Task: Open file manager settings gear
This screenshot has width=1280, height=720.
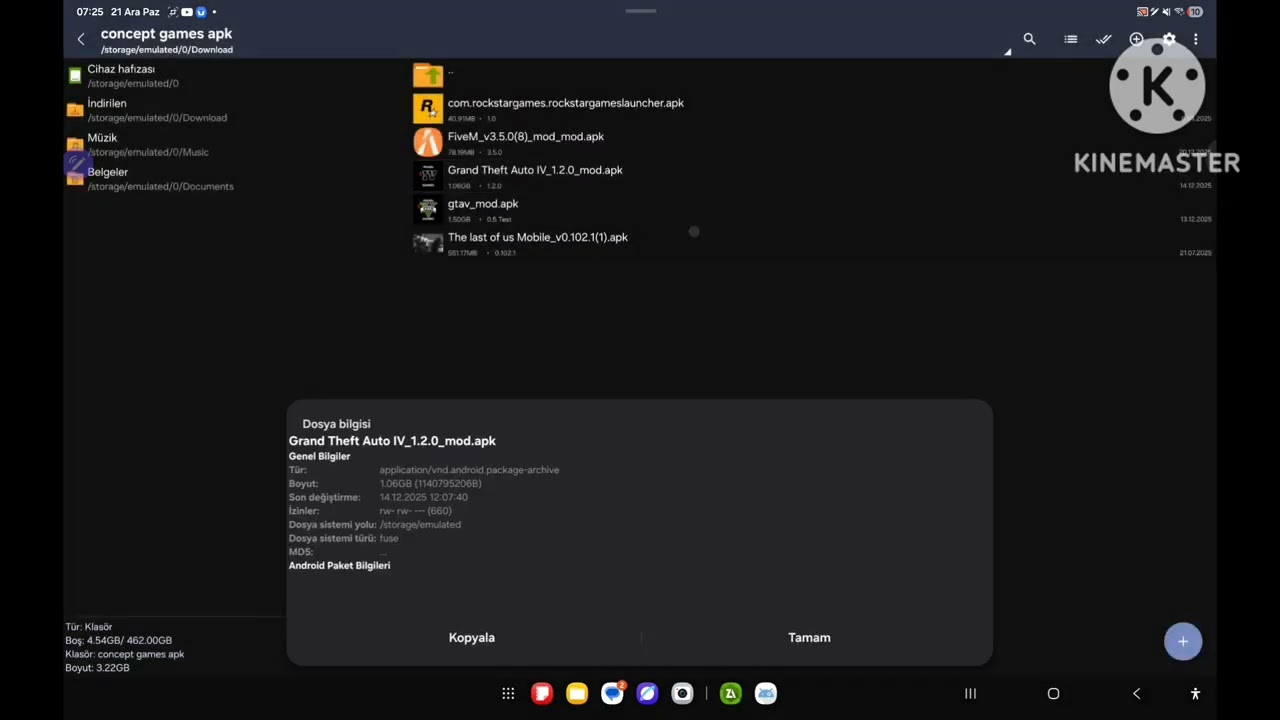Action: coord(1168,39)
